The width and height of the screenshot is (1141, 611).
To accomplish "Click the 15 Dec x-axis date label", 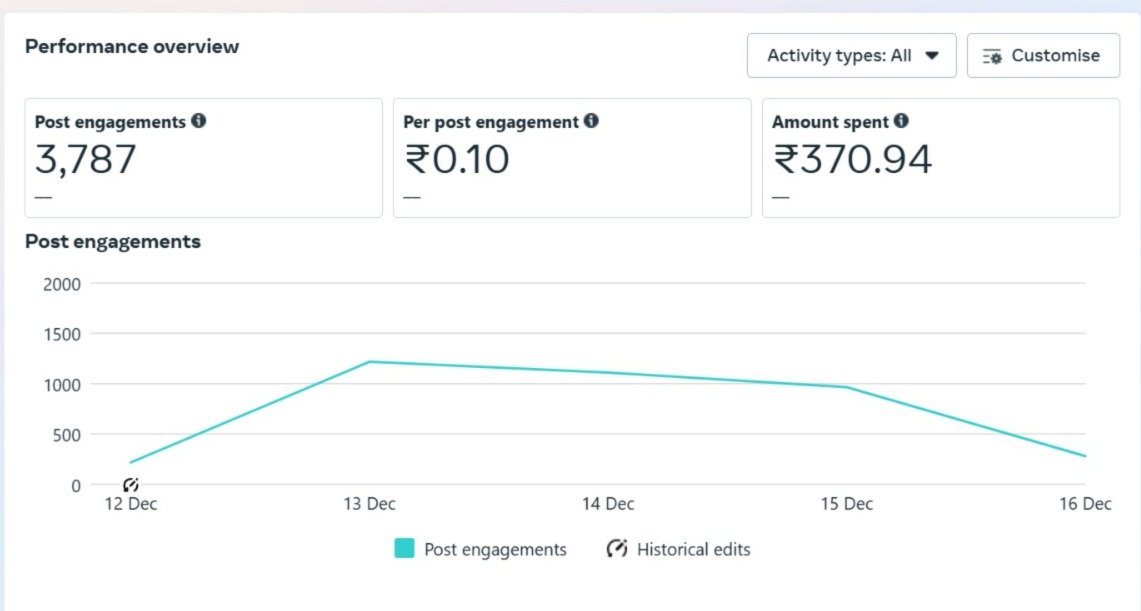I will [x=847, y=504].
